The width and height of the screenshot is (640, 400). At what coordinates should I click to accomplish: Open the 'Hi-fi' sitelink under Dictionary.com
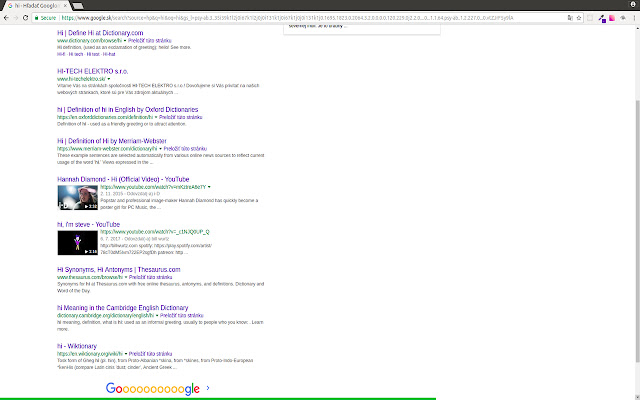click(61, 54)
